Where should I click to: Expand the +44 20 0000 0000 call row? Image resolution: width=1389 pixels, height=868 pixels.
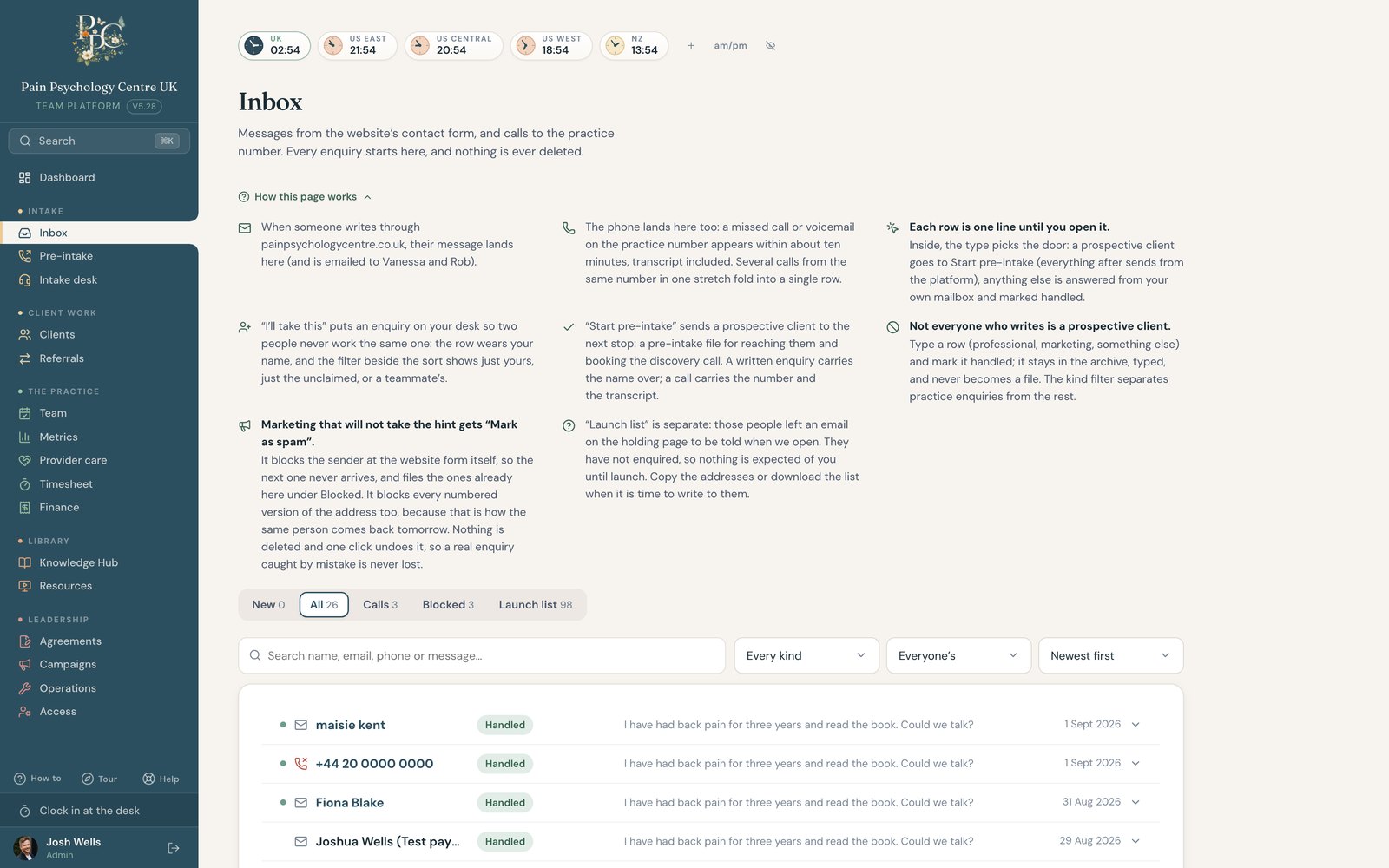[x=1136, y=764]
